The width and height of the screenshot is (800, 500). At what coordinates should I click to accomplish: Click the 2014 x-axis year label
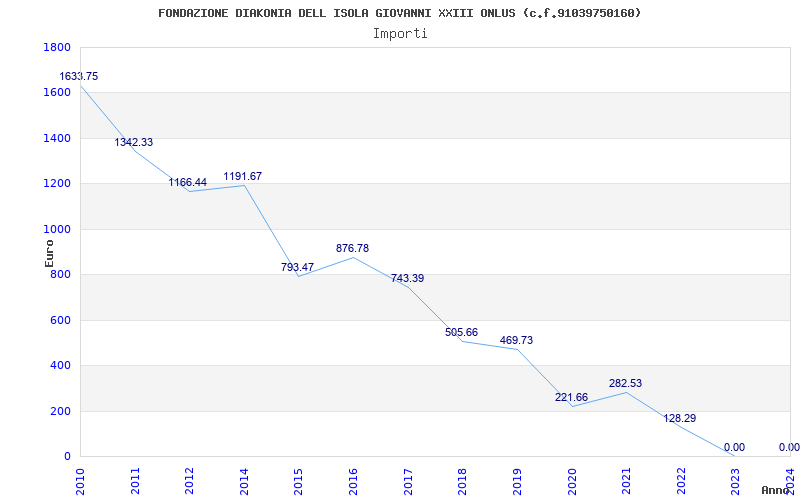[244, 482]
